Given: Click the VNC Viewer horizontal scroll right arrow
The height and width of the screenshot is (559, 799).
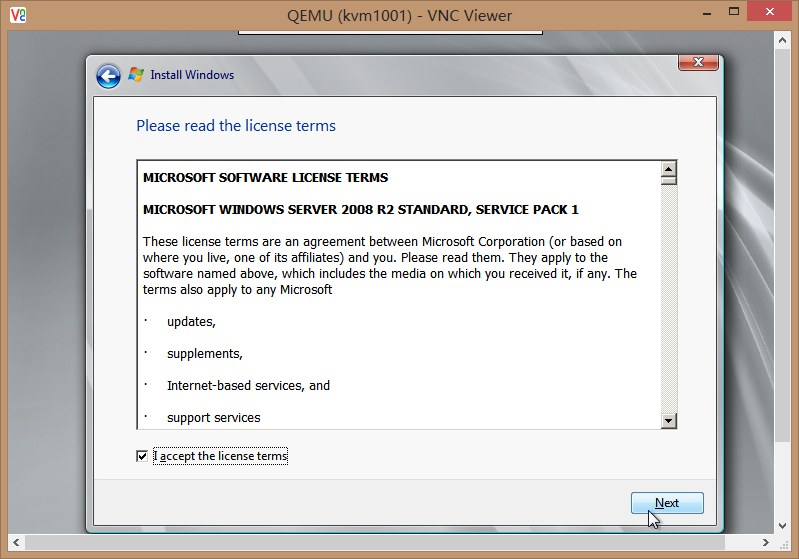Looking at the screenshot, I should [765, 543].
